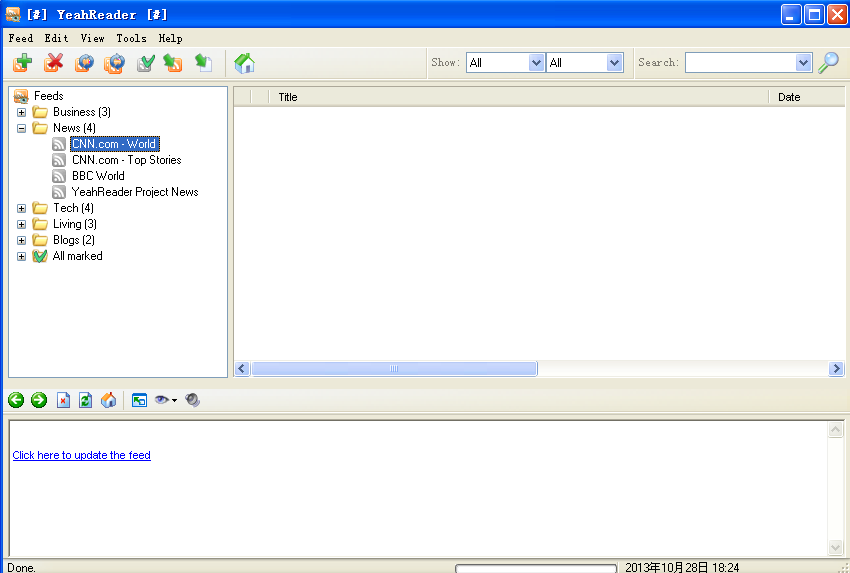This screenshot has width=850, height=573.
Task: Select the CNN.com - World feed
Action: [x=114, y=144]
